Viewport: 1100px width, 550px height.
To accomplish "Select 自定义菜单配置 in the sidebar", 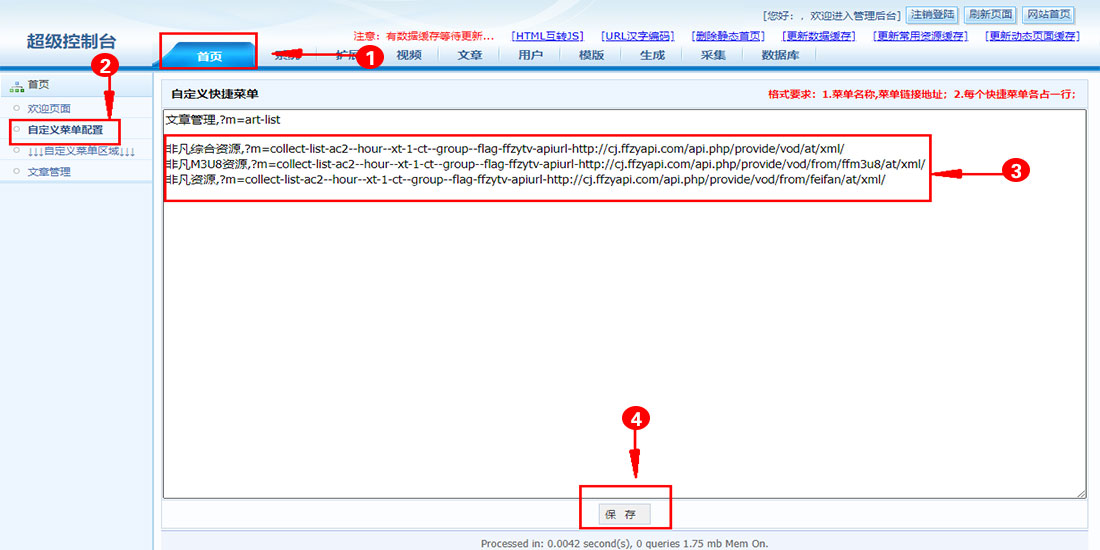I will tap(65, 130).
